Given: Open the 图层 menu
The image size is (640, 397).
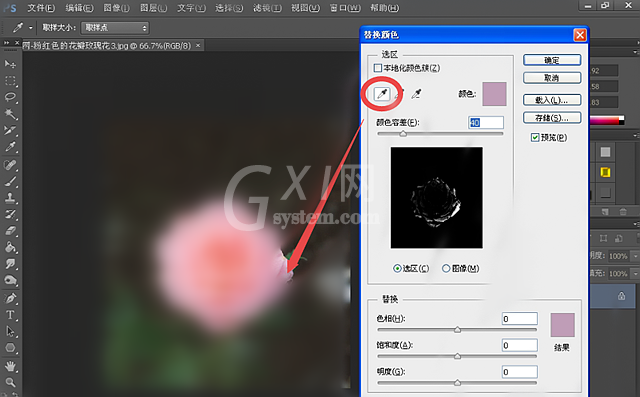Looking at the screenshot, I should 153,8.
